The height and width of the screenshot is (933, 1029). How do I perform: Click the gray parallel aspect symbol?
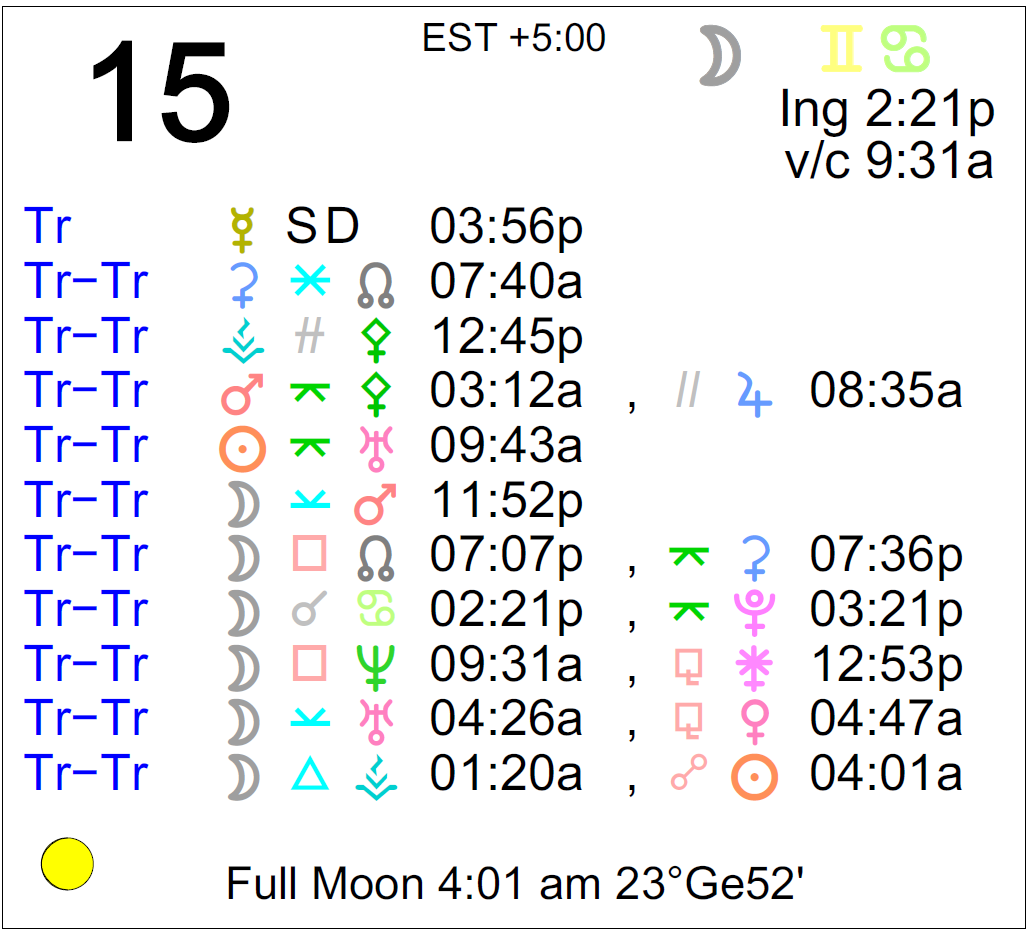click(687, 391)
